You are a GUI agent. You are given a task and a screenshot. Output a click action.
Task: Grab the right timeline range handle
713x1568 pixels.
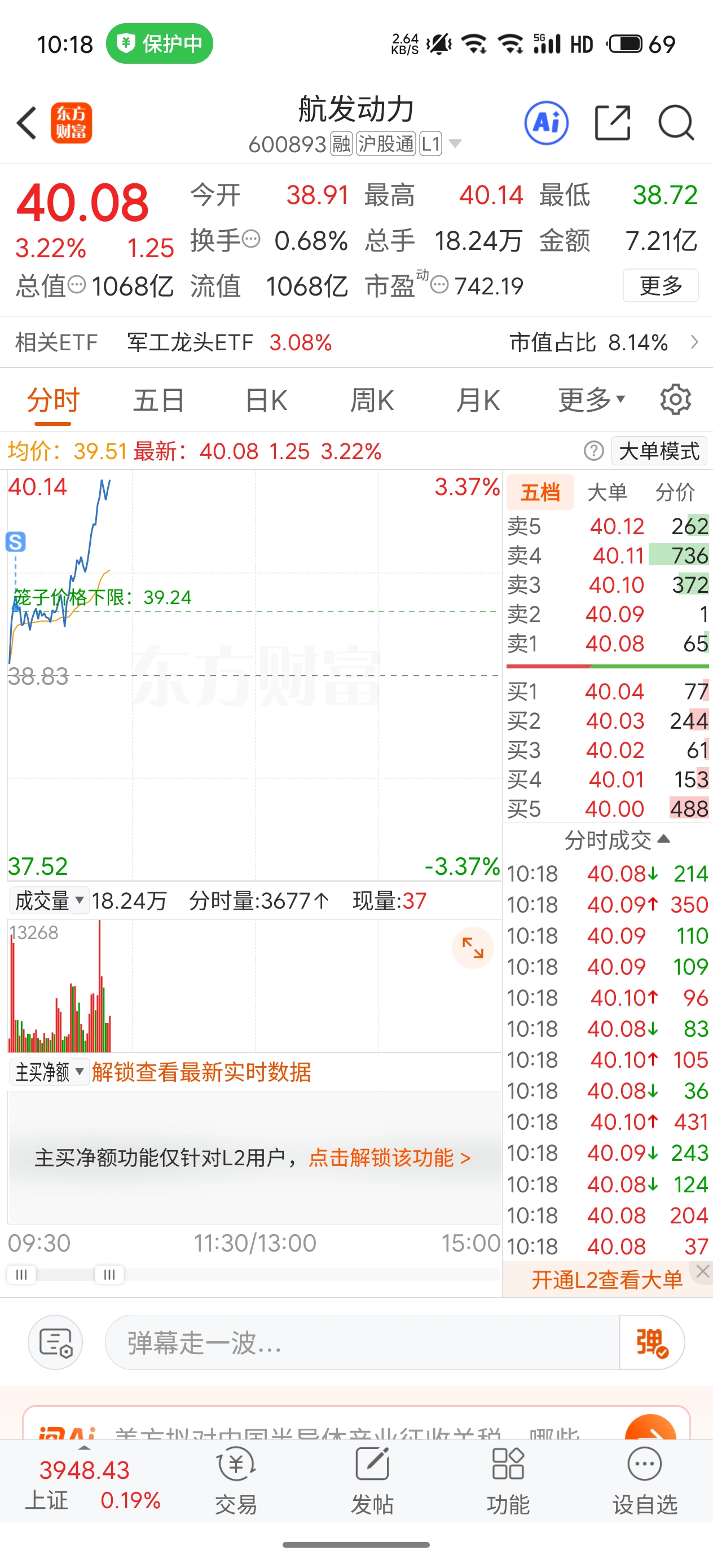click(109, 1274)
